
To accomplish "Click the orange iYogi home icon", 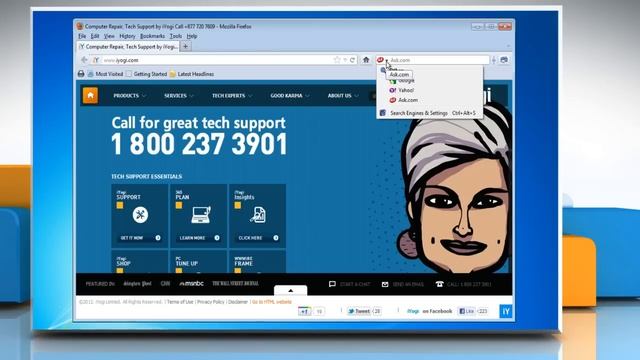I will (90, 96).
